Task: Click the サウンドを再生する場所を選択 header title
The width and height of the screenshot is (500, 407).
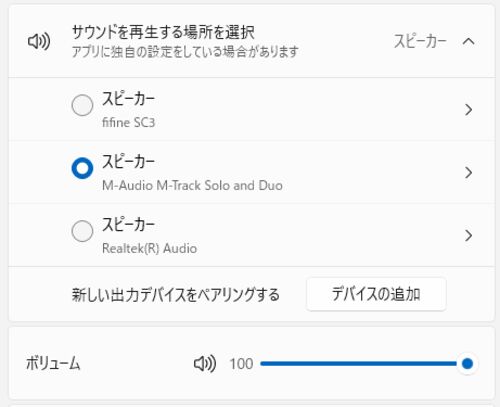Action: (x=163, y=32)
